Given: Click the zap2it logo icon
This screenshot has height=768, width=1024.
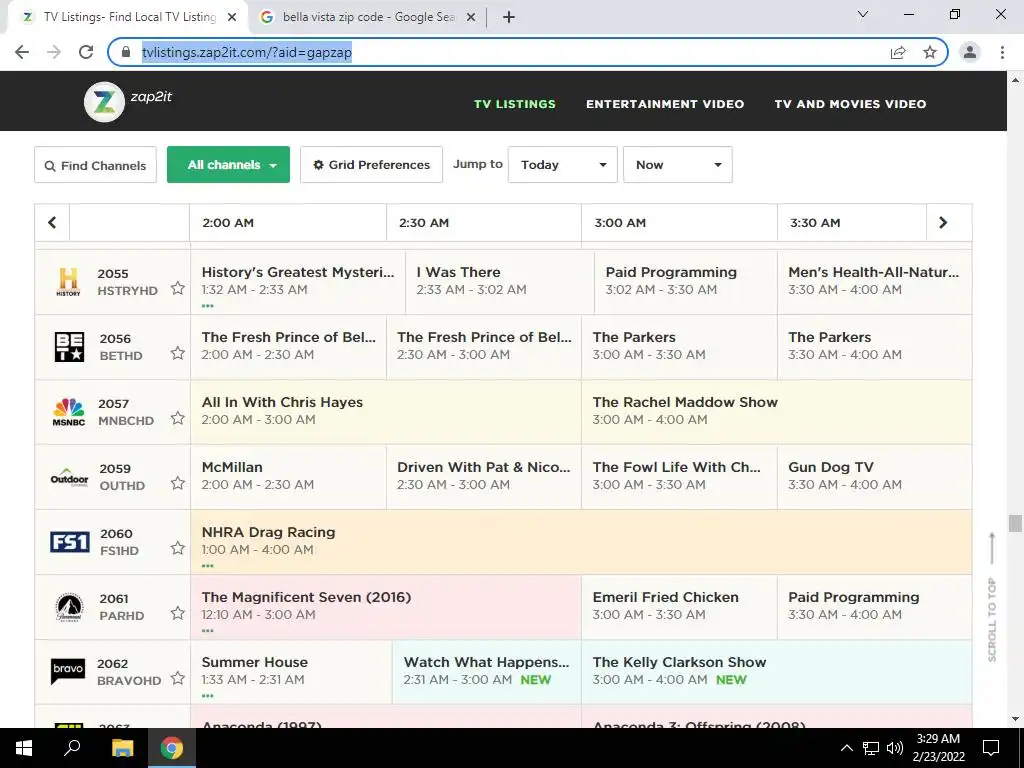Looking at the screenshot, I should 104,102.
